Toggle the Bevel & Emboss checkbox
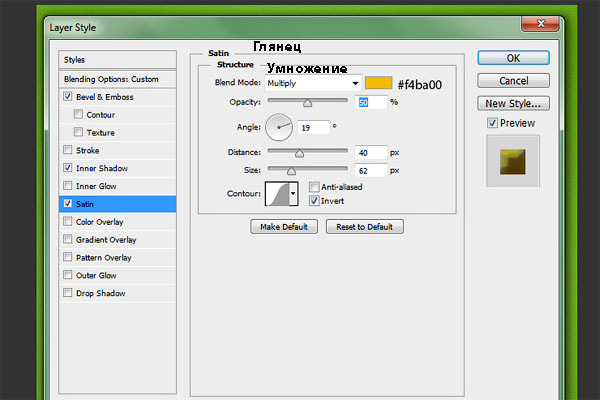The image size is (600, 400). pyautogui.click(x=68, y=96)
